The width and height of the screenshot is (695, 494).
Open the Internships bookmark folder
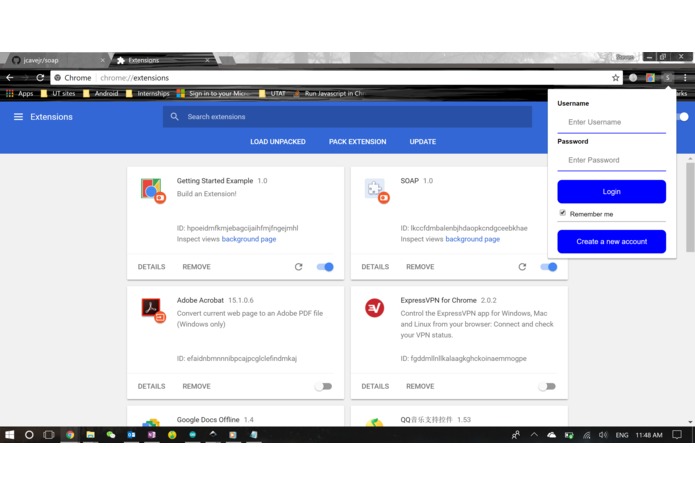coord(148,93)
